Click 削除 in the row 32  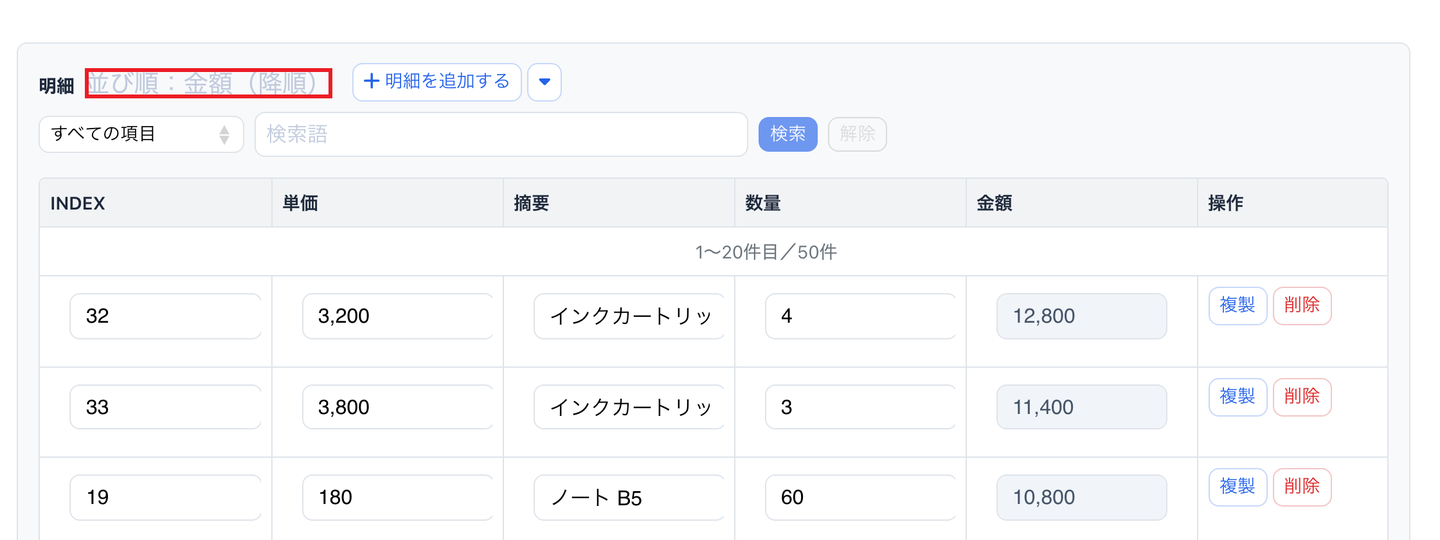coord(1302,306)
